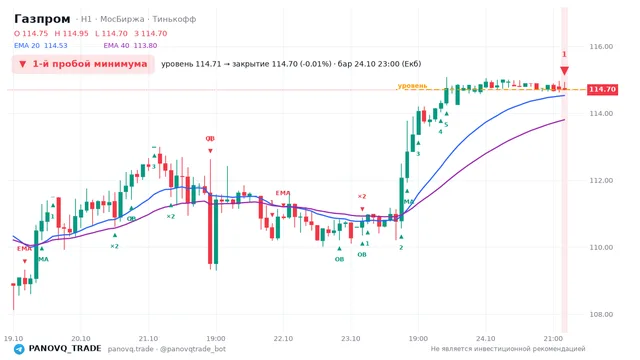Viewport: 640px width, 360px height.
Task: Click the Telegram logo icon
Action: (x=19, y=349)
